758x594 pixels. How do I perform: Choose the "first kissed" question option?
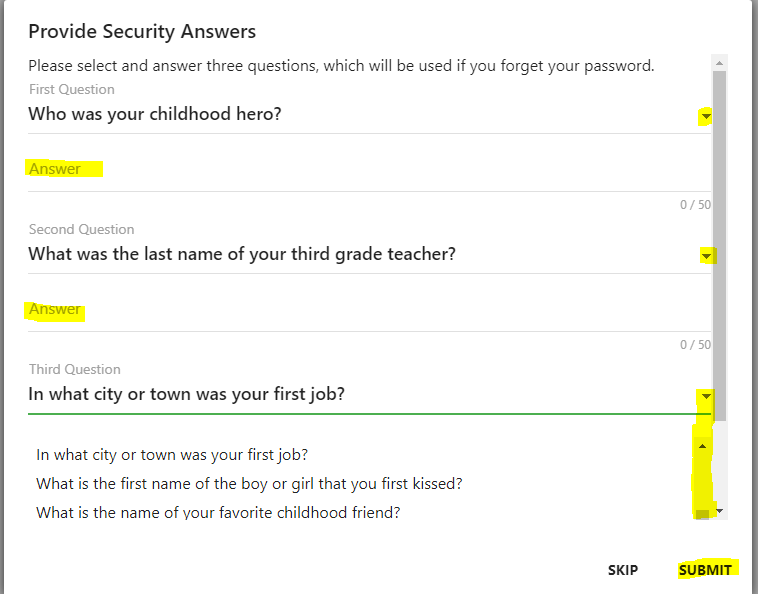click(249, 484)
